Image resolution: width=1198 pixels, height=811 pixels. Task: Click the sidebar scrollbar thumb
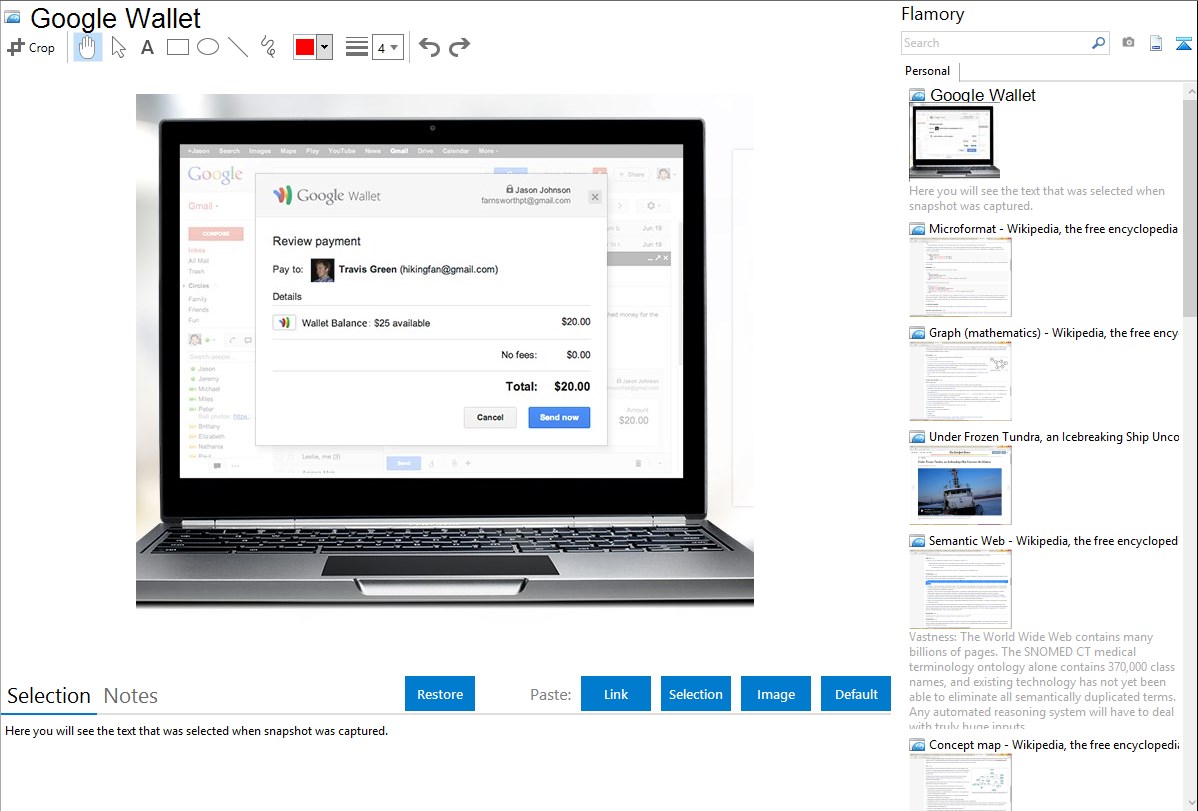click(1190, 208)
